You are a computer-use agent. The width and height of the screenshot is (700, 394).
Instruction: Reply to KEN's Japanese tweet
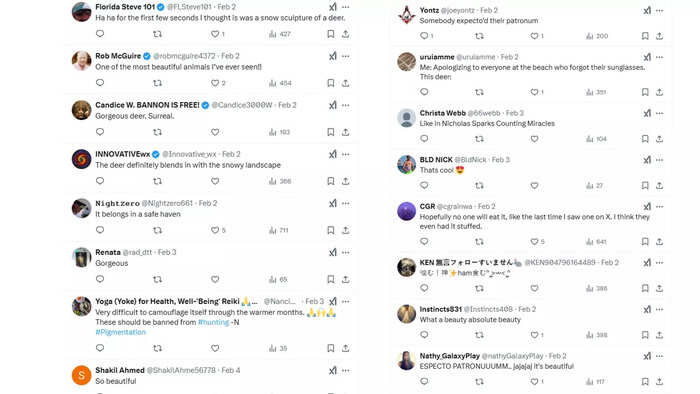pos(424,288)
